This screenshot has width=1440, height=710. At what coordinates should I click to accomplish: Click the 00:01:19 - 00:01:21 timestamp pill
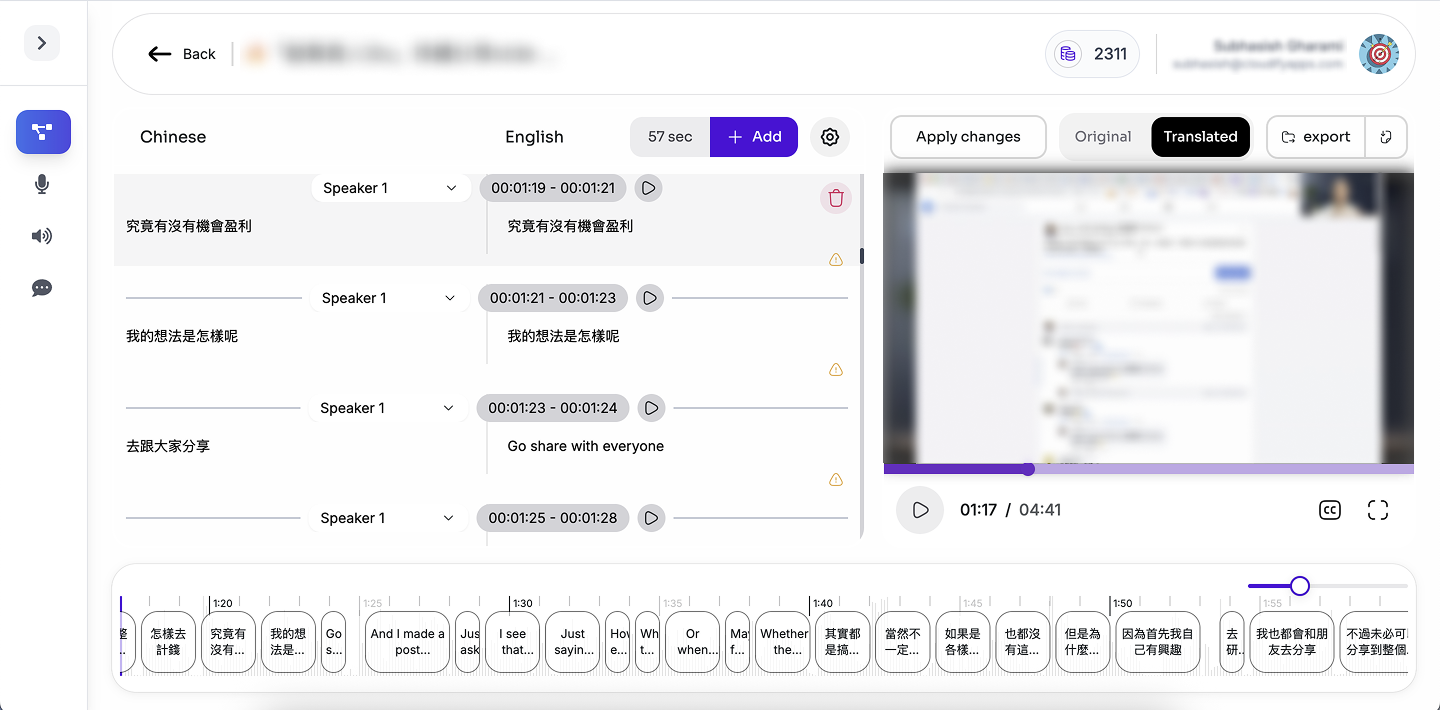coord(553,188)
